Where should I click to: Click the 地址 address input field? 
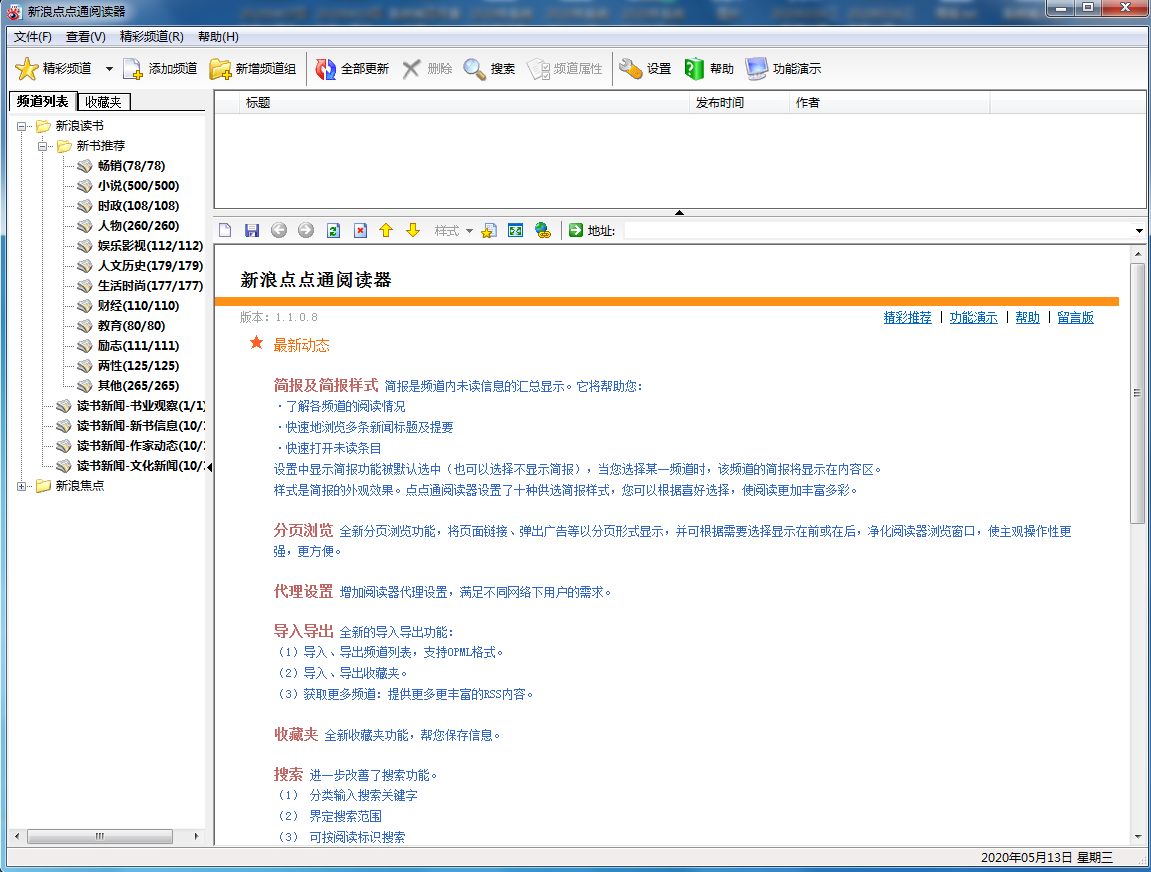tap(879, 230)
